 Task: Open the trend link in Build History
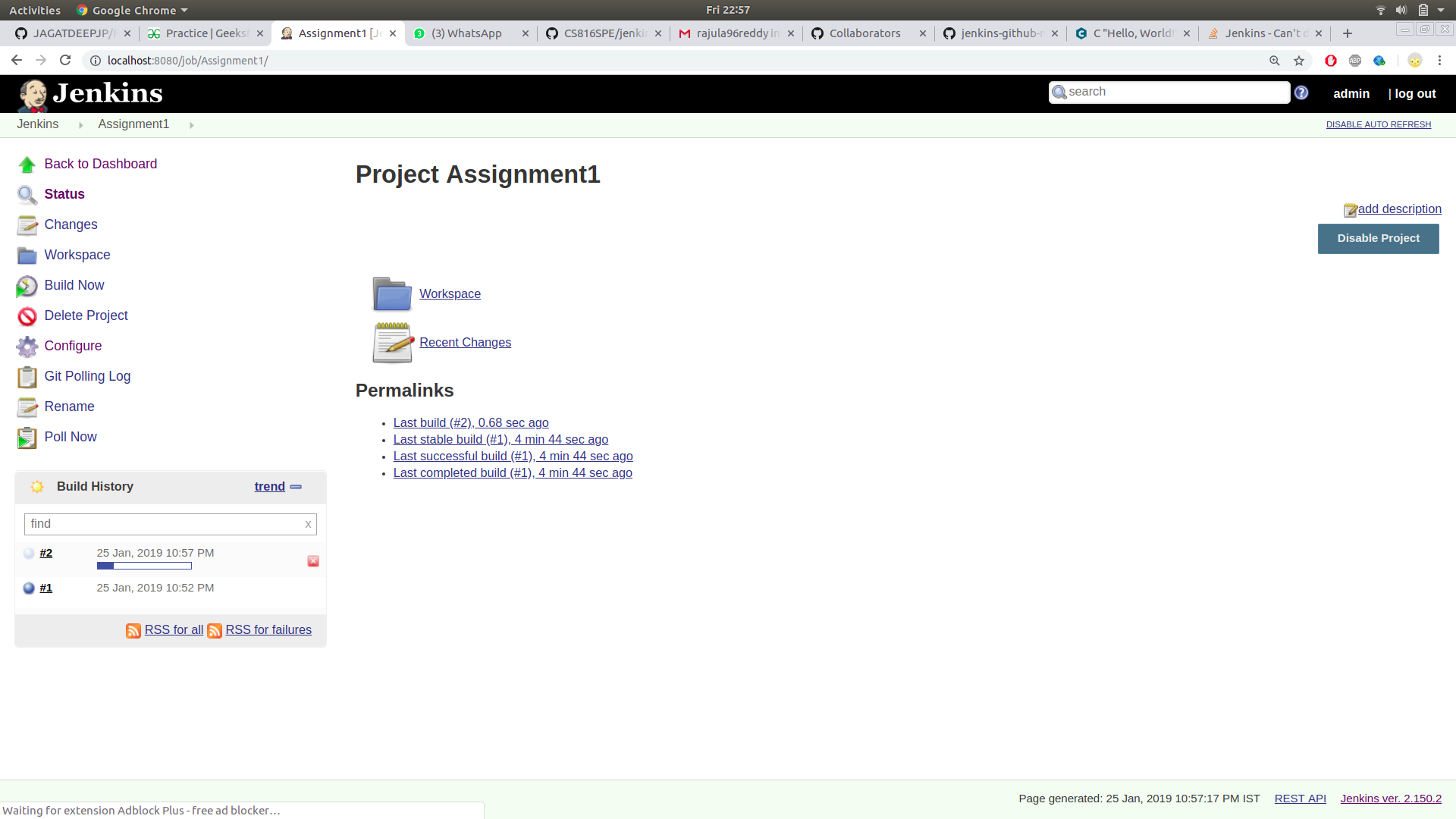pyautogui.click(x=269, y=487)
